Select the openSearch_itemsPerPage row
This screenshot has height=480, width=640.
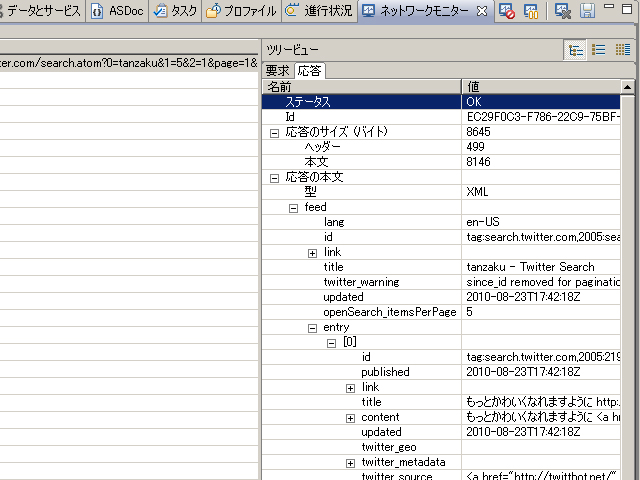pos(441,312)
